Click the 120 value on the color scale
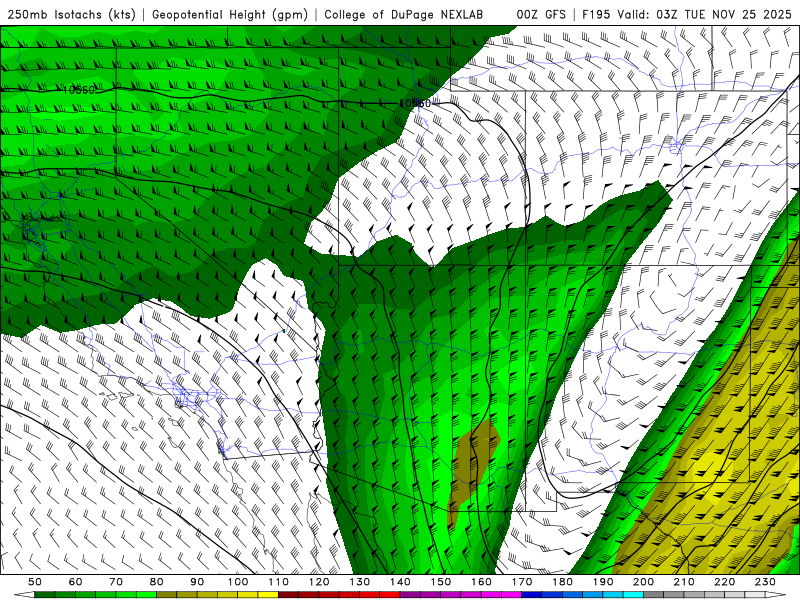The width and height of the screenshot is (800, 600). click(319, 582)
